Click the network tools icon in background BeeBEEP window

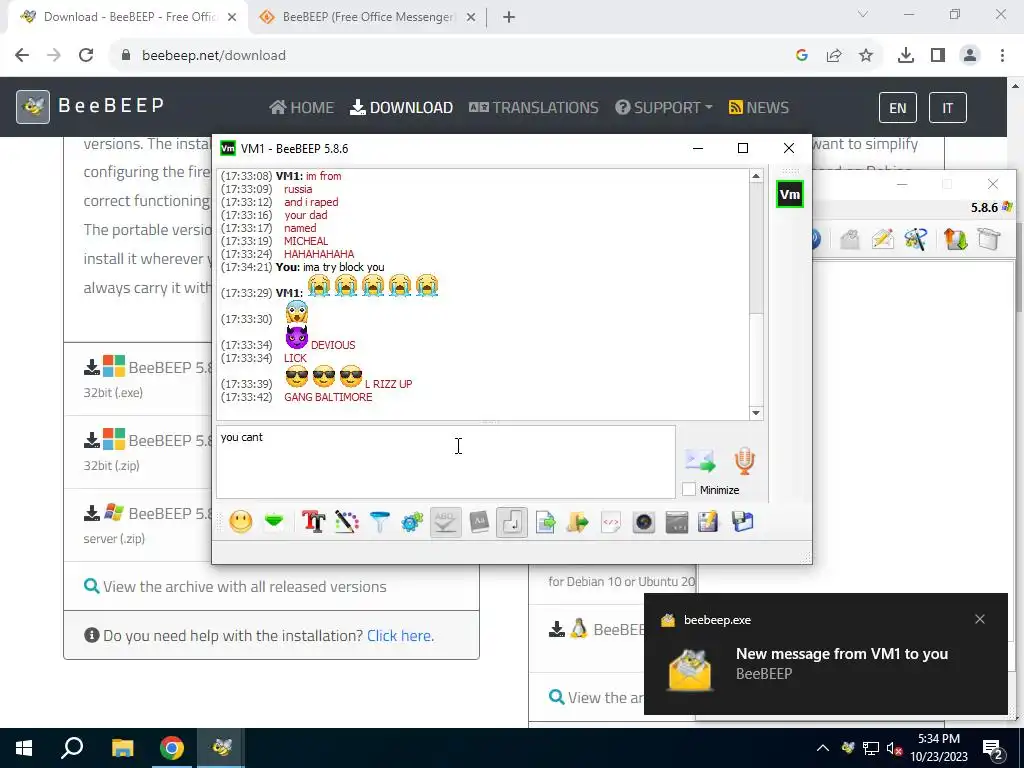916,240
